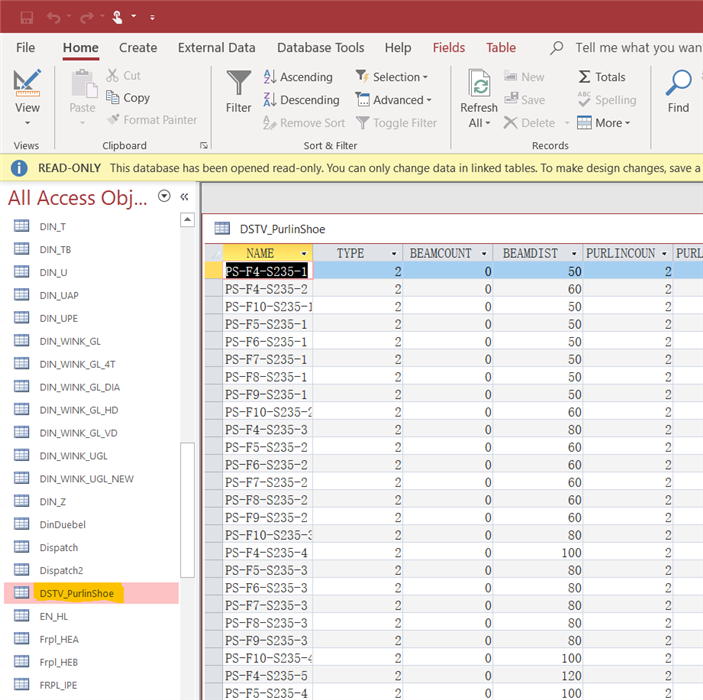Open navigation pane category menu arrow
Viewport: 703px width, 700px height.
(164, 196)
